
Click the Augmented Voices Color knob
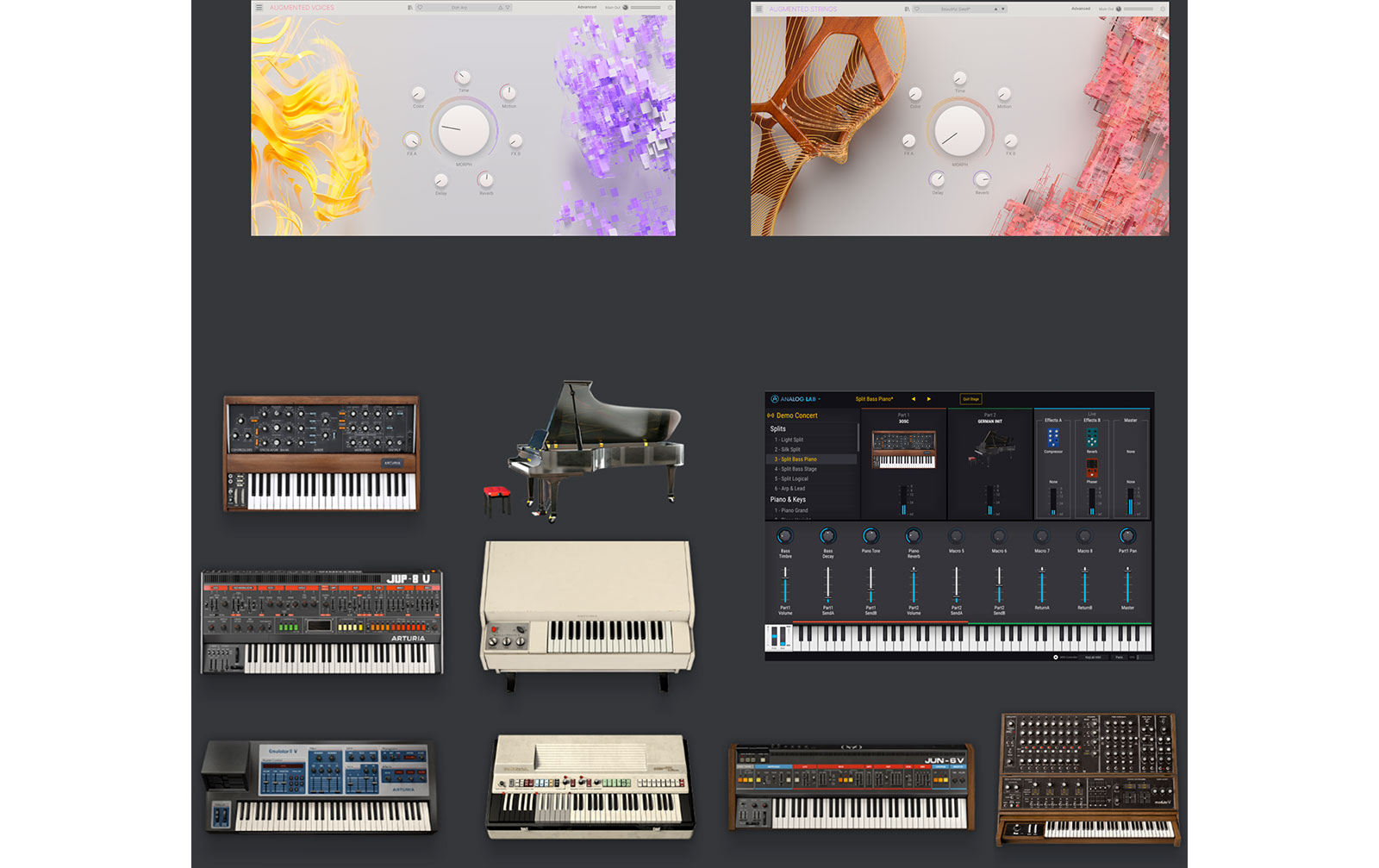click(418, 93)
